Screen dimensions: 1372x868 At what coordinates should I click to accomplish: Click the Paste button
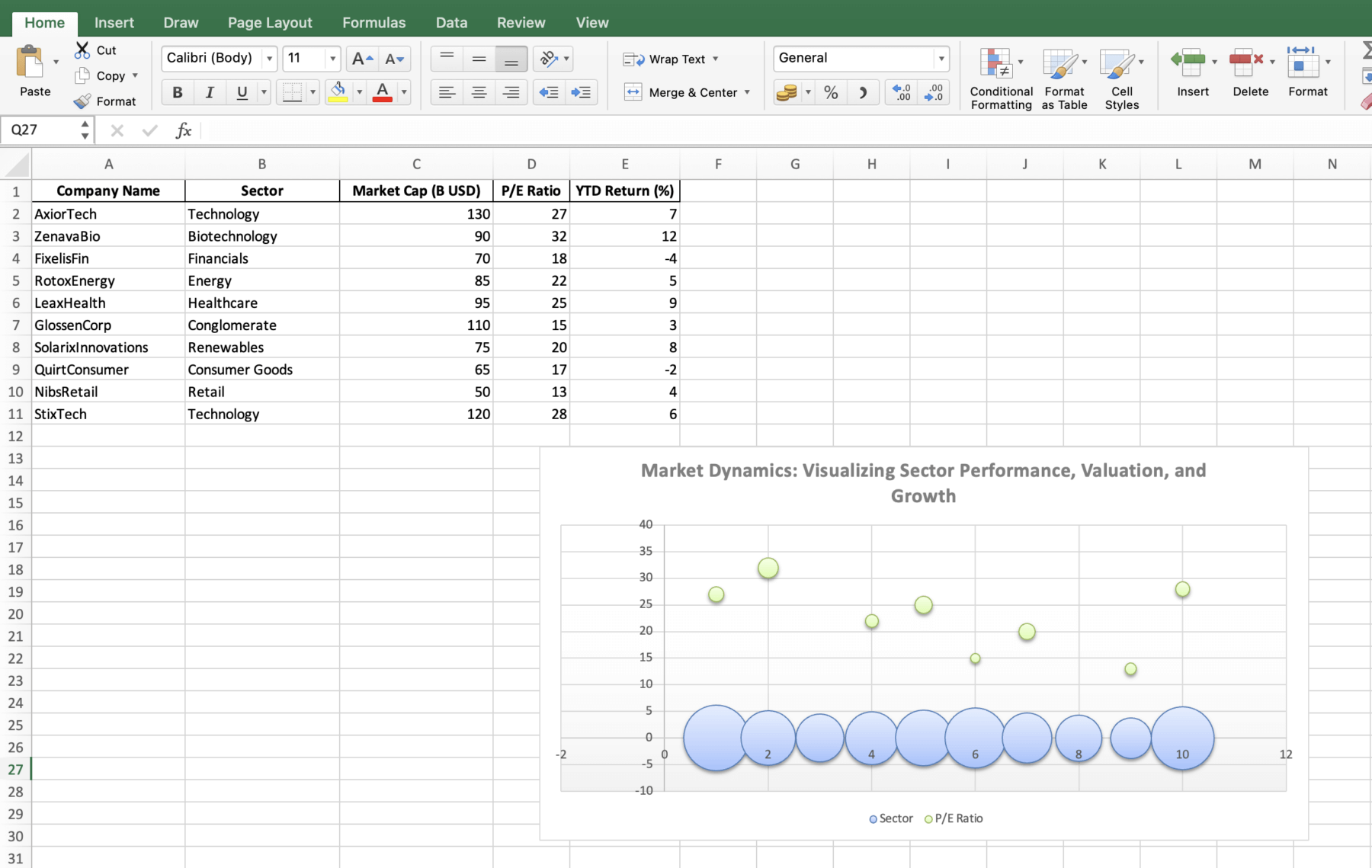click(33, 72)
